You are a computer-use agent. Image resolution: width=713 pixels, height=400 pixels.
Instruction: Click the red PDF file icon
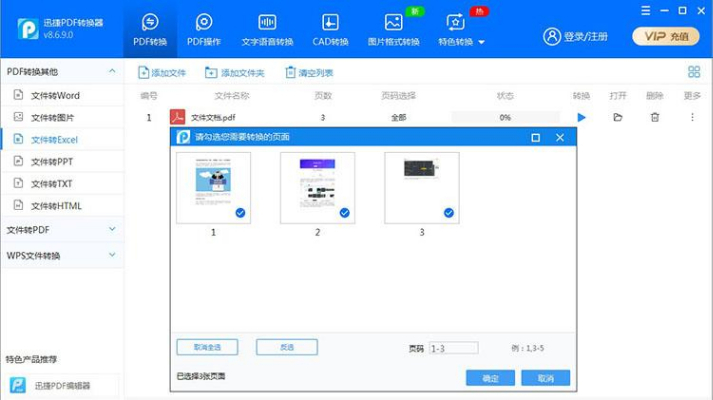tap(177, 117)
